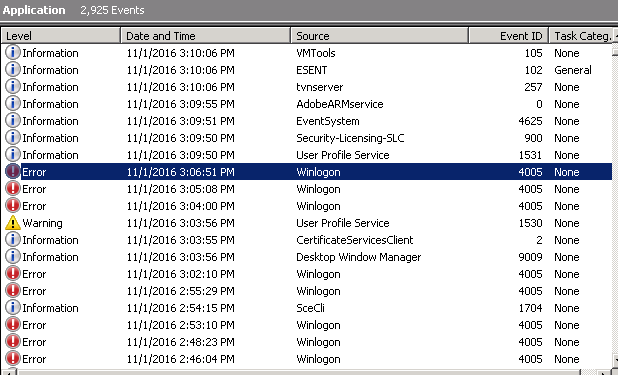Screen dimensions: 618x375
Task: Click the error icon of the 3:05:08 PM Winlogon event
Action: point(13,188)
